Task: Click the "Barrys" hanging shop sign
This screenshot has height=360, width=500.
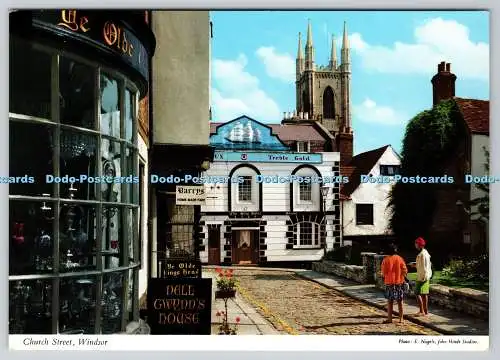Action: [191, 195]
